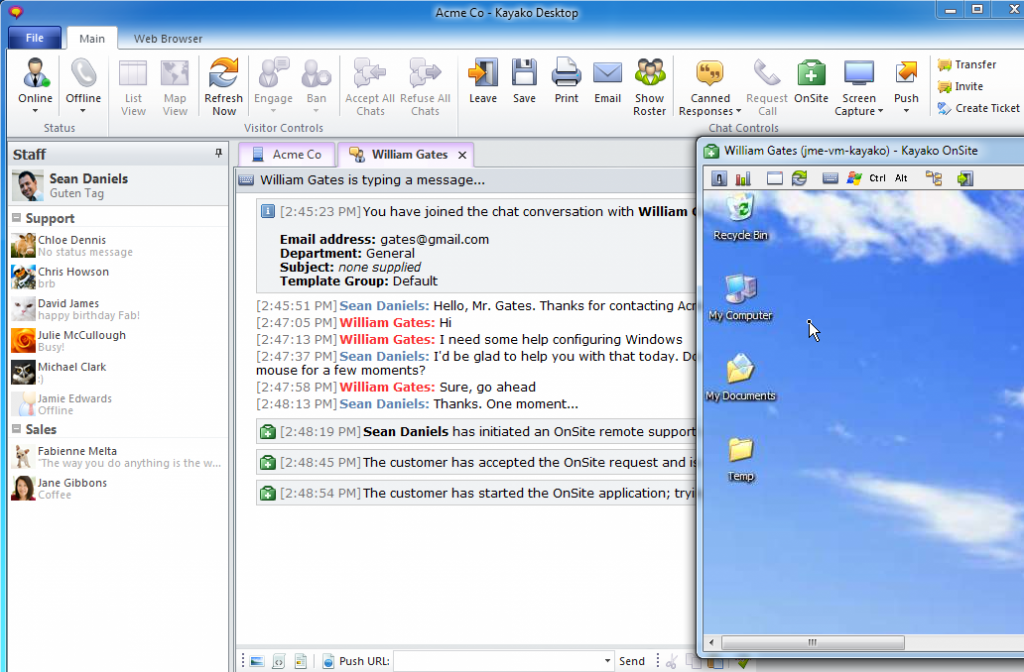Click Show Roster

pos(649,87)
